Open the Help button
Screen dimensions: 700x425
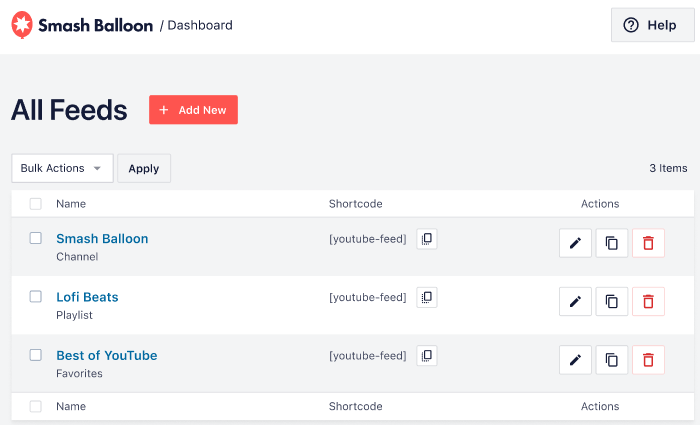pyautogui.click(x=652, y=26)
